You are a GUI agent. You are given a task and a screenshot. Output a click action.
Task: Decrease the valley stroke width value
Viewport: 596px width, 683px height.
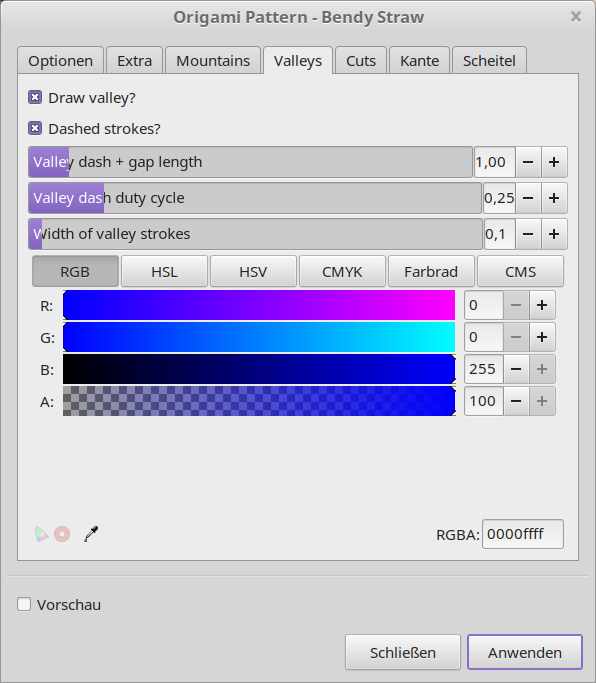[x=528, y=234]
